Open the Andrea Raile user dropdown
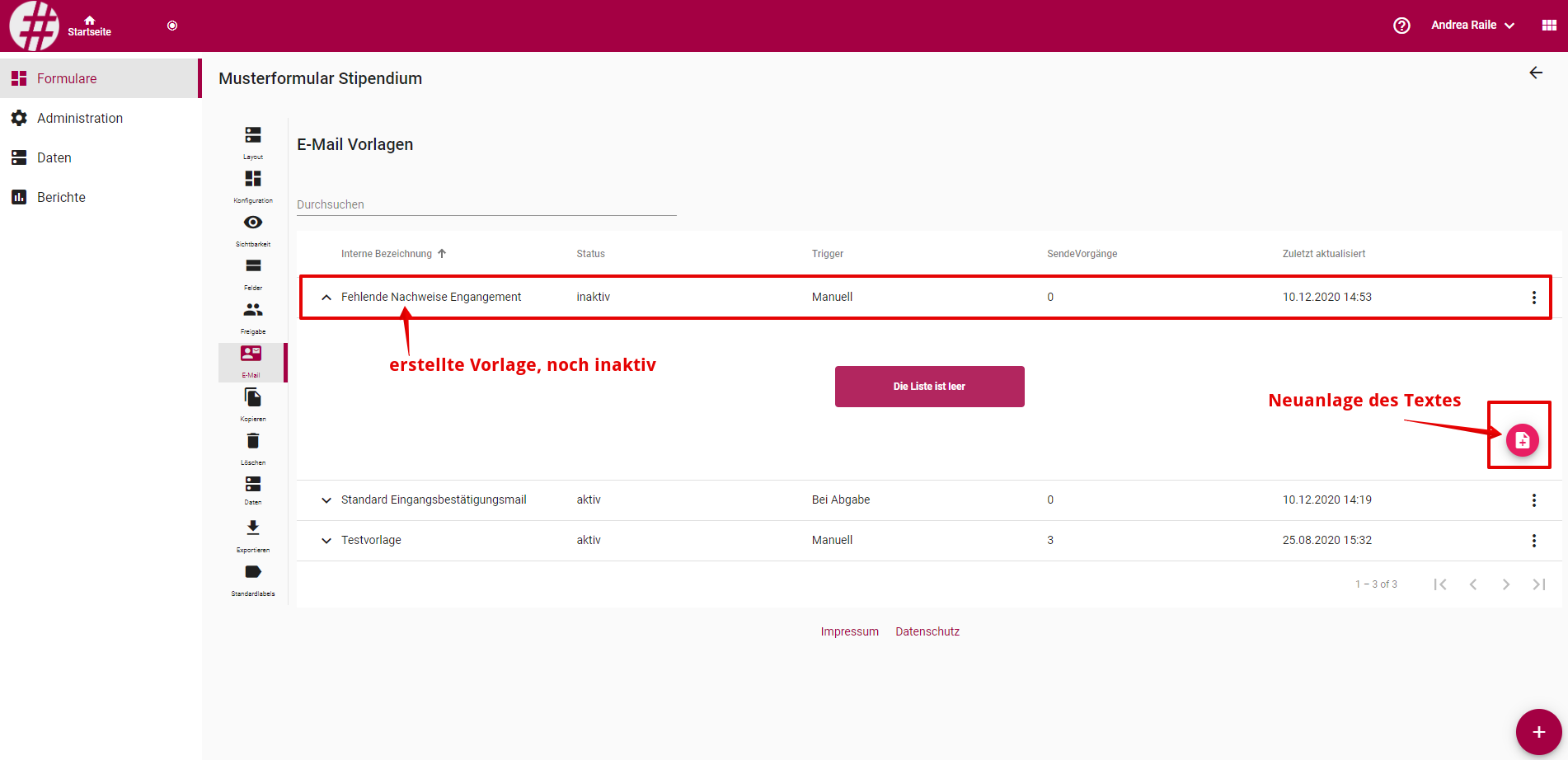This screenshot has height=760, width=1568. [x=1472, y=26]
